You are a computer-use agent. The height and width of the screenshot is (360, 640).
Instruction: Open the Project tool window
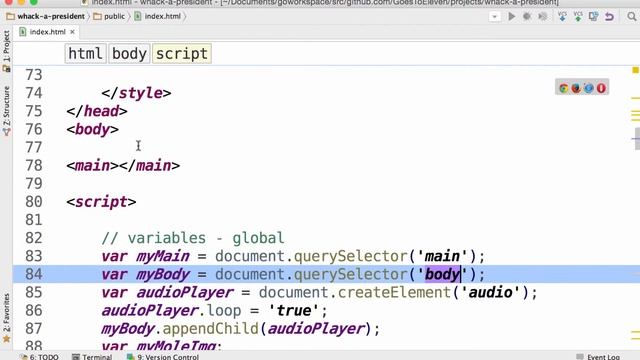click(6, 51)
